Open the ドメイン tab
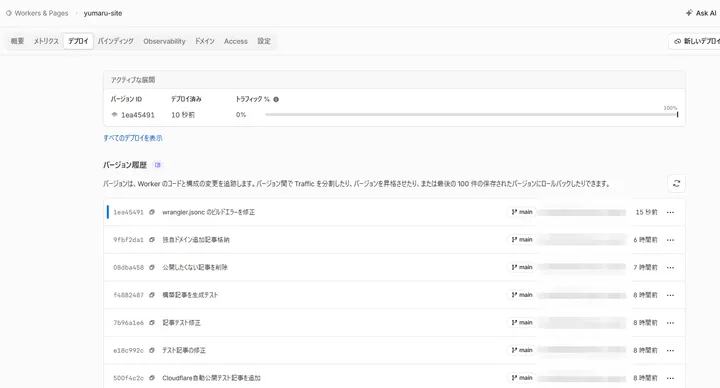 point(205,41)
